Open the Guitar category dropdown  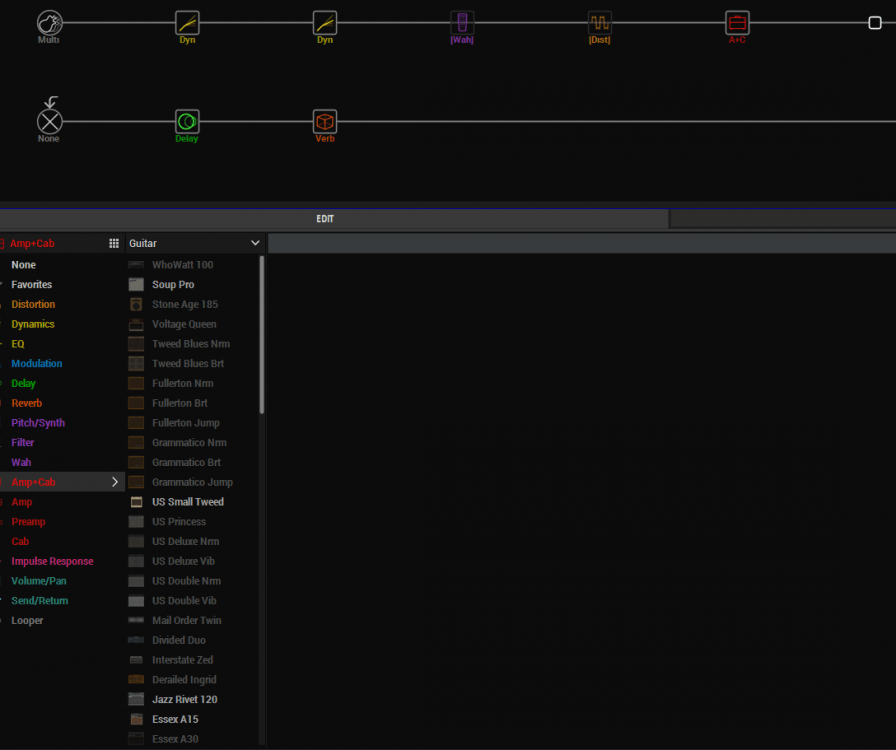(x=194, y=244)
